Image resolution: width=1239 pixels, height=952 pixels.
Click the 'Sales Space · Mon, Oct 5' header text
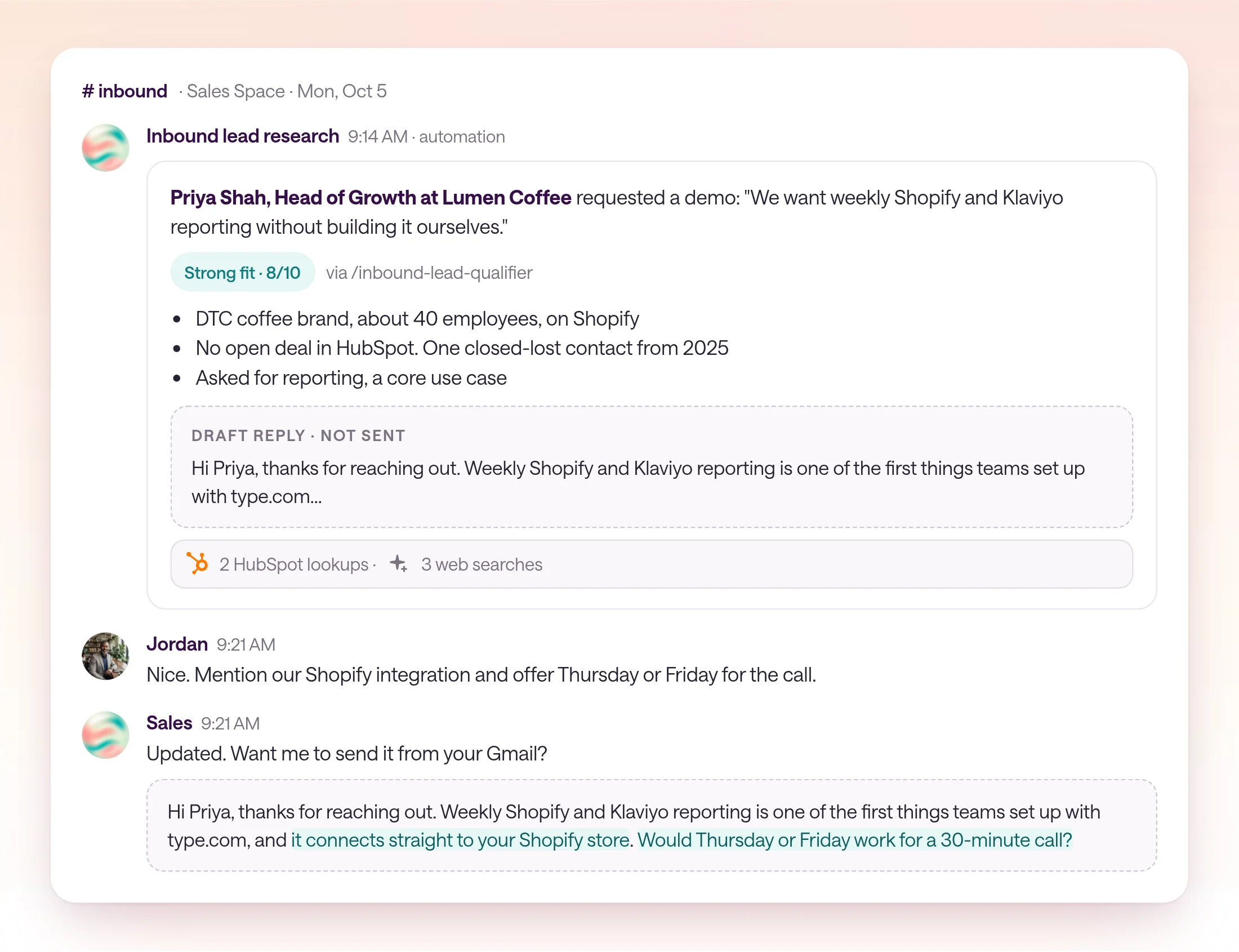point(286,91)
